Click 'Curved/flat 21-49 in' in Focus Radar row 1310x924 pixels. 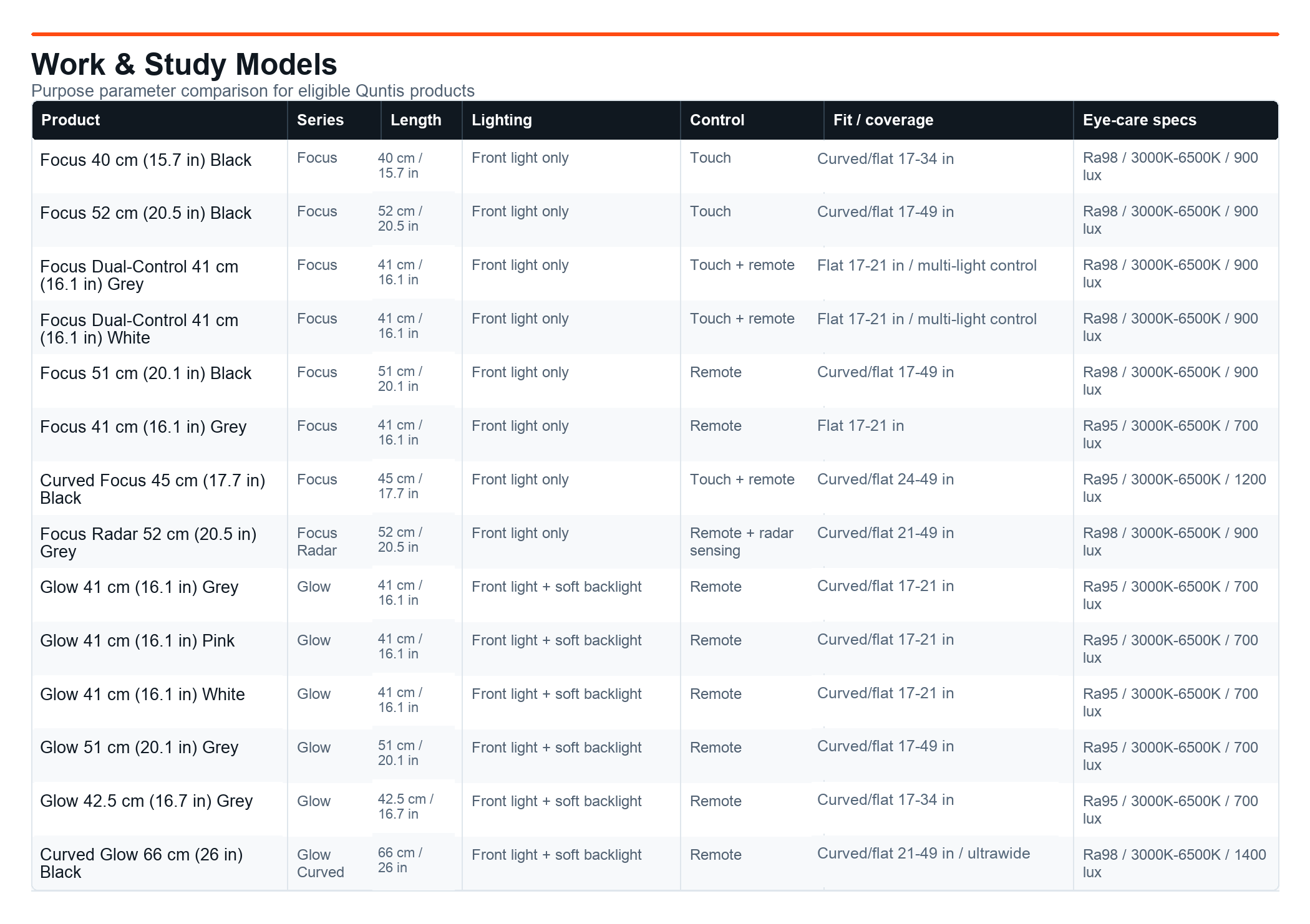coord(886,533)
